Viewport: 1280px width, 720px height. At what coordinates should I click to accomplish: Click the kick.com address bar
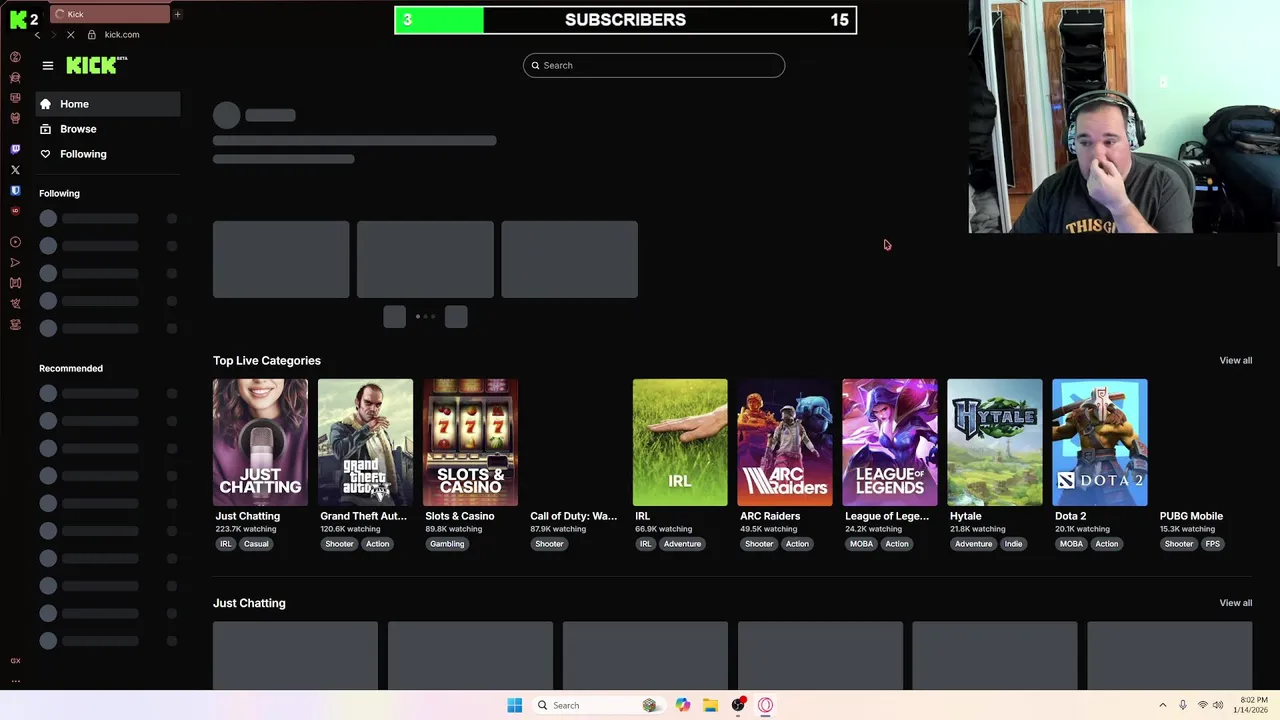(x=122, y=35)
